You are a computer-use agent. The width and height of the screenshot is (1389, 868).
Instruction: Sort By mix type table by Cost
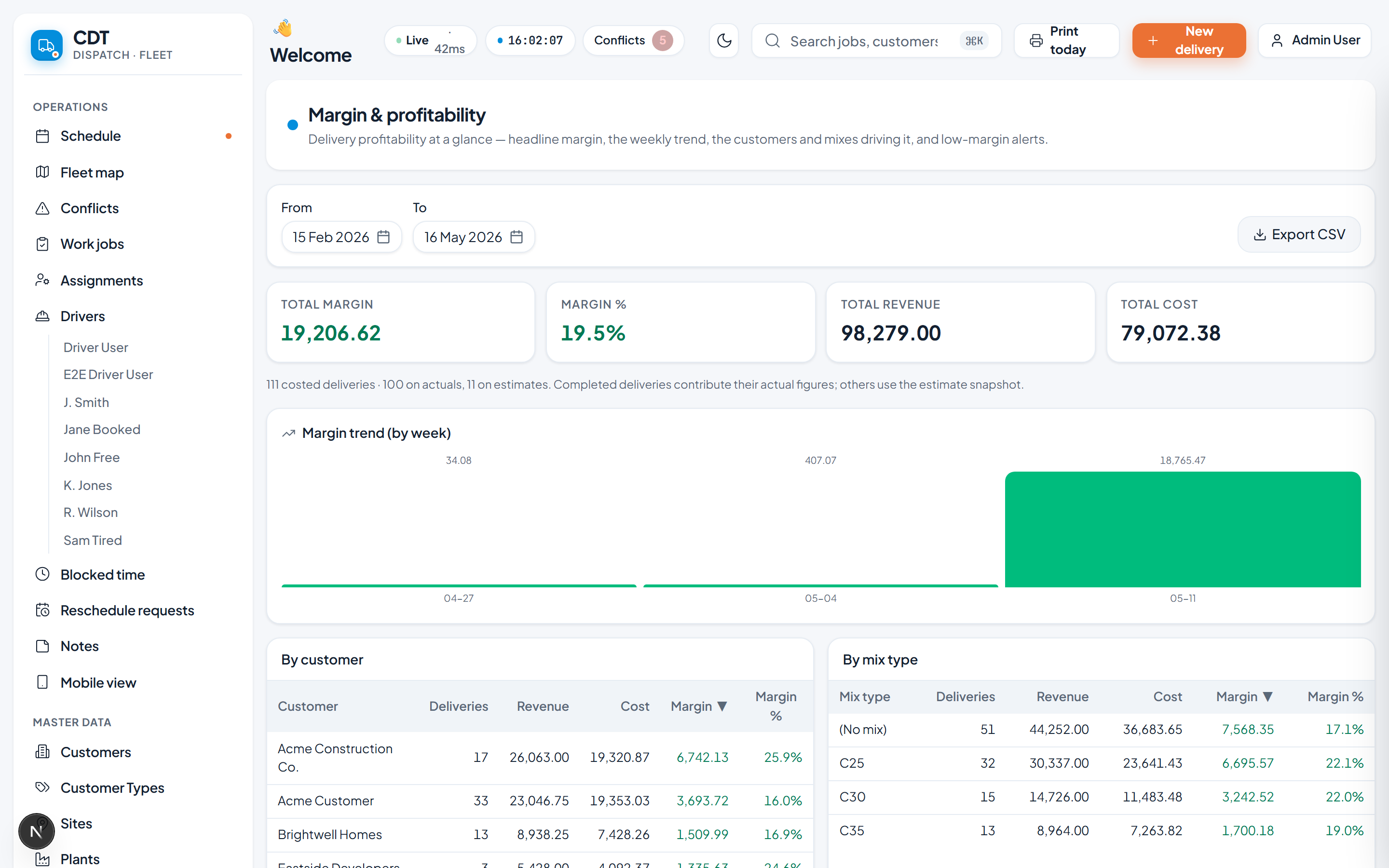tap(1168, 697)
